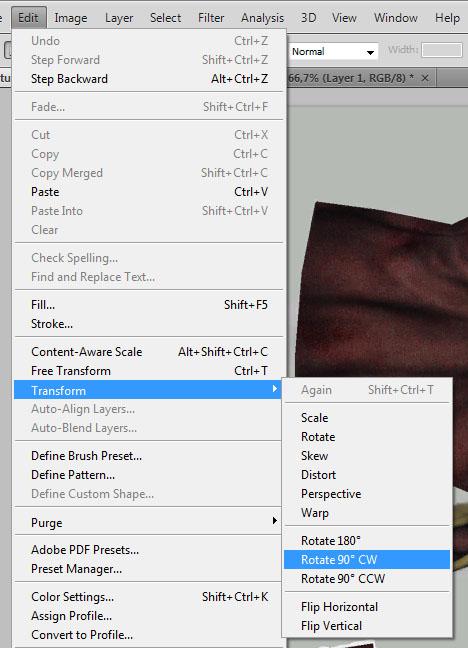Click the Width input field
The width and height of the screenshot is (468, 648).
[442, 50]
